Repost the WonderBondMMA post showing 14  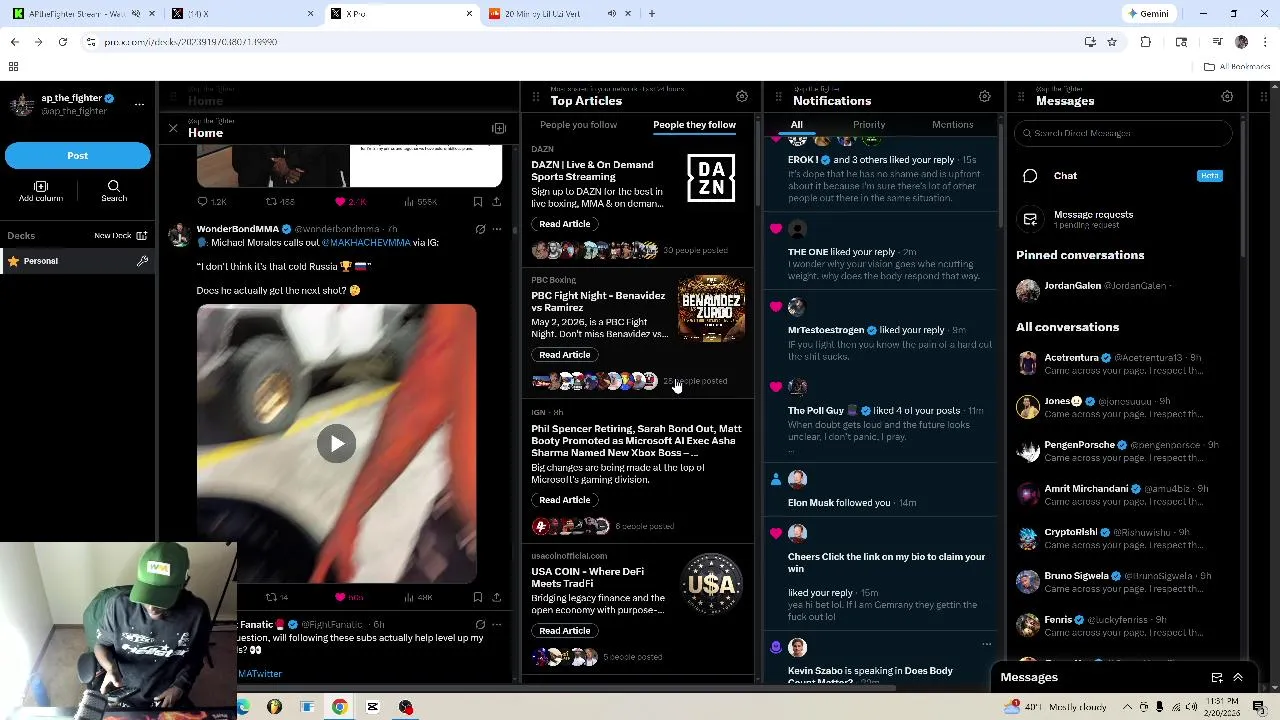tap(277, 597)
